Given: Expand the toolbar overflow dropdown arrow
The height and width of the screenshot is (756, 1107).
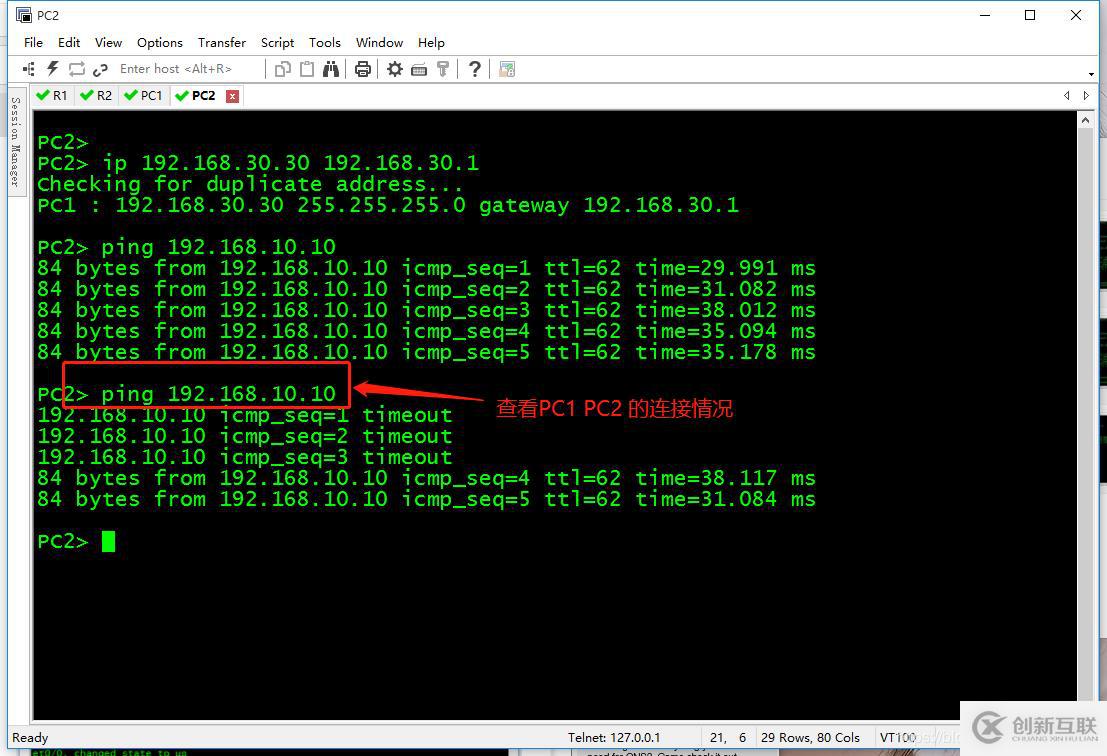Looking at the screenshot, I should point(1091,73).
